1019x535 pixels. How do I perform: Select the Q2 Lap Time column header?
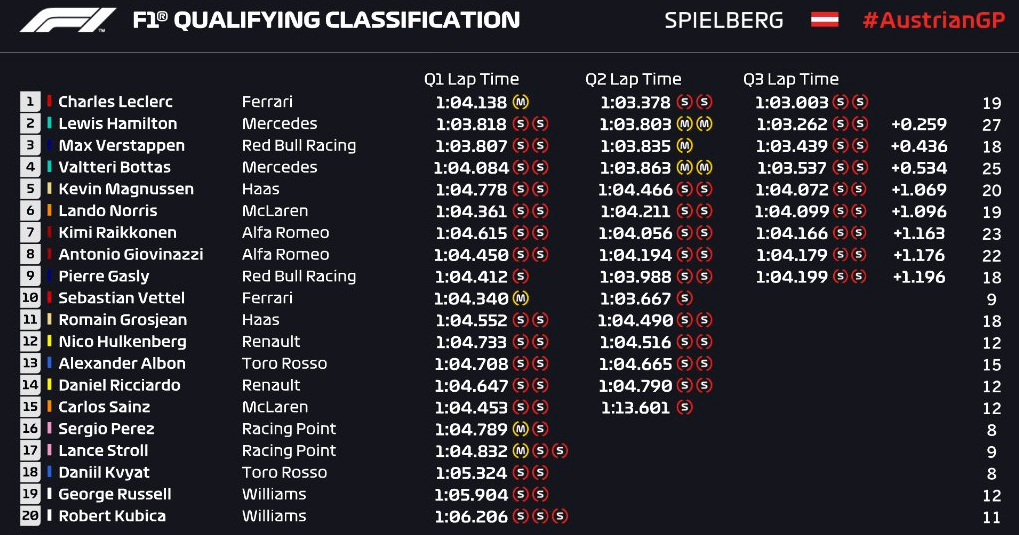pos(633,79)
